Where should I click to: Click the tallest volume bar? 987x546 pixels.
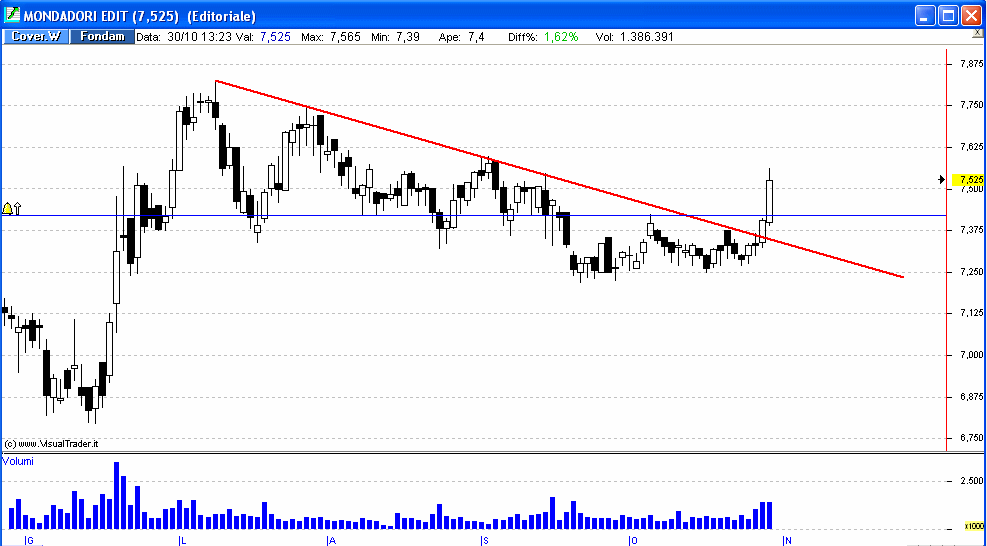[x=116, y=496]
